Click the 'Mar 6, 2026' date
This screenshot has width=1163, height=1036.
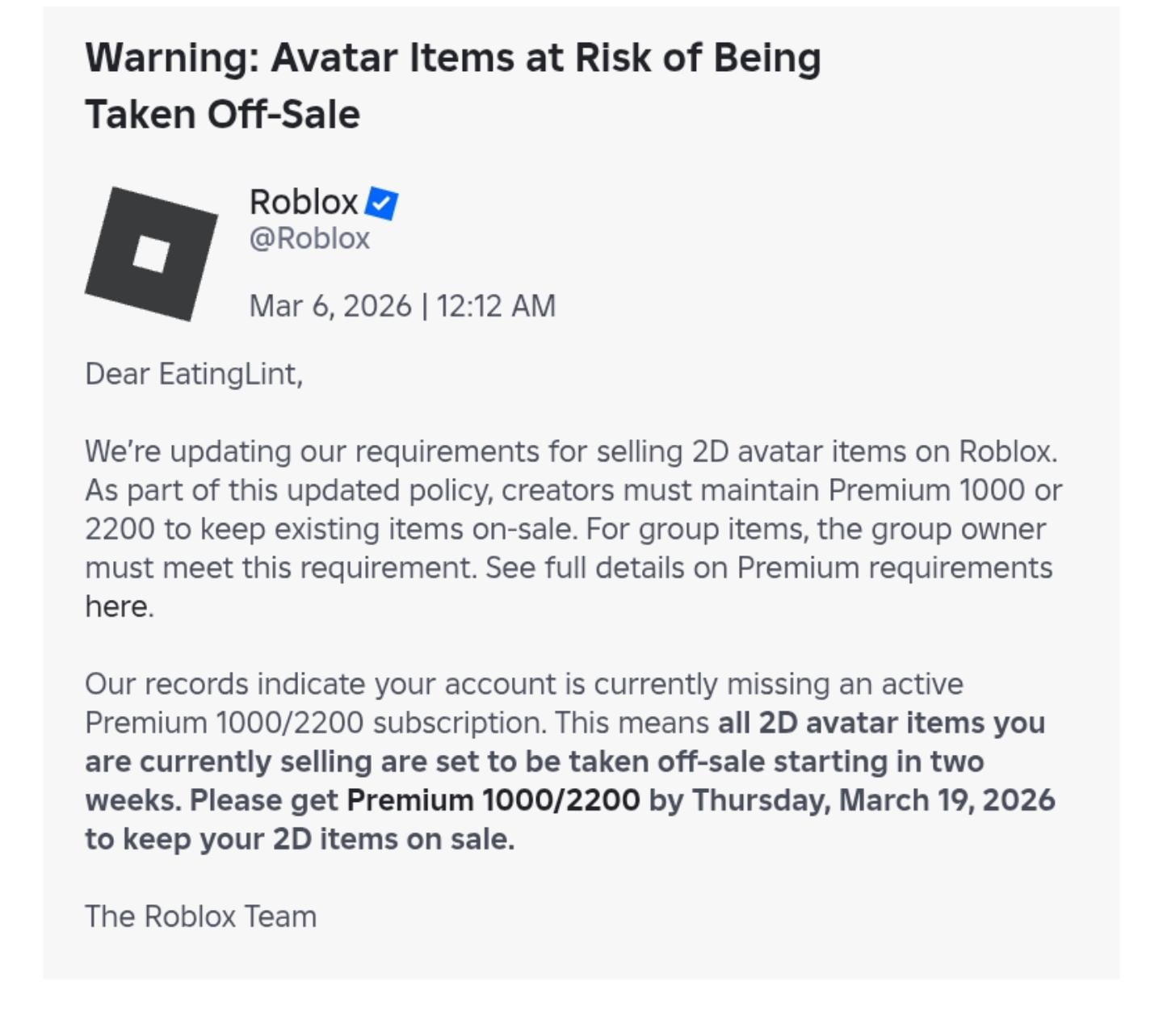click(330, 306)
